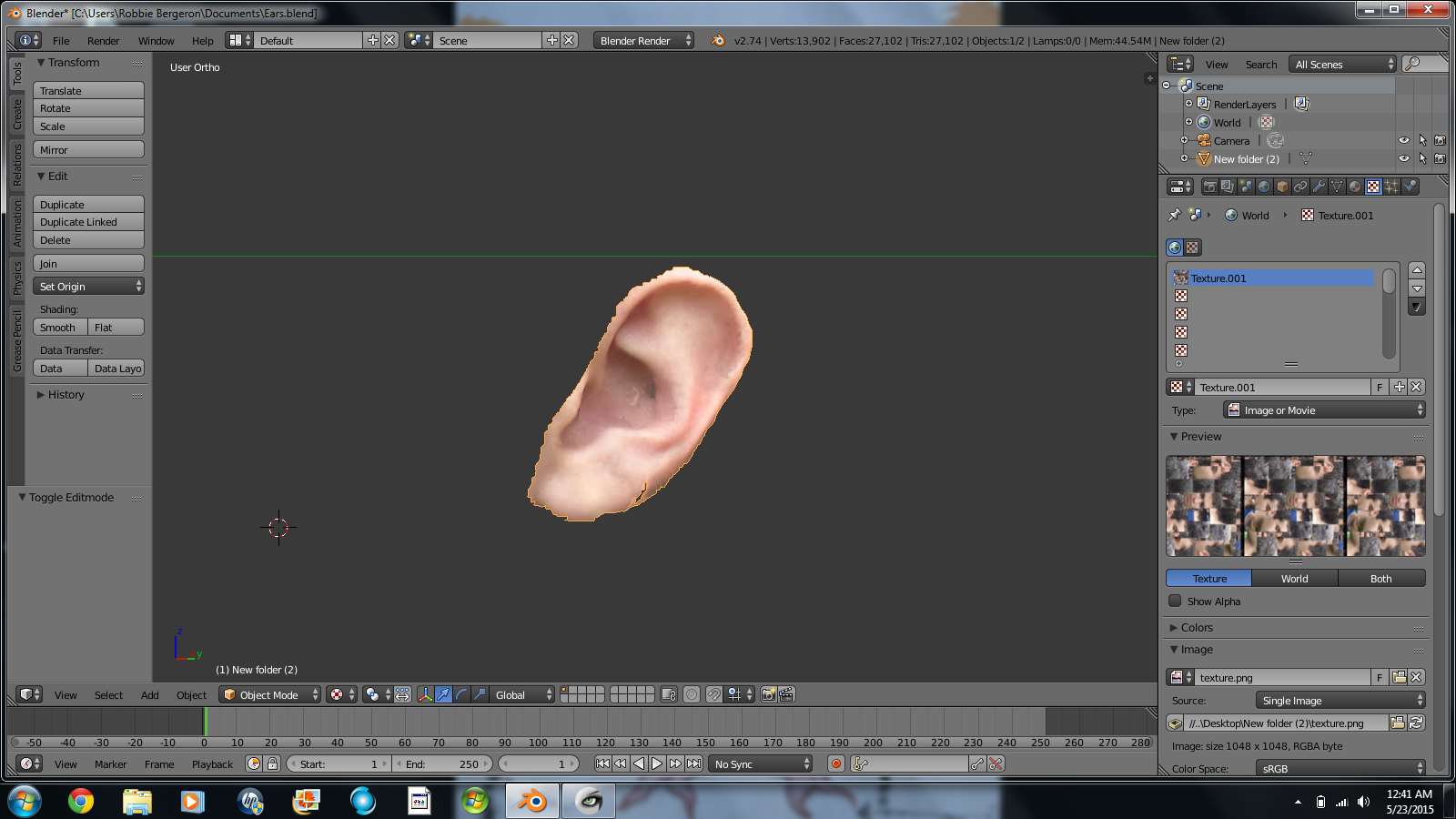Open the Mesh Data tab triangle icon
The height and width of the screenshot is (819, 1456).
pos(1337,187)
